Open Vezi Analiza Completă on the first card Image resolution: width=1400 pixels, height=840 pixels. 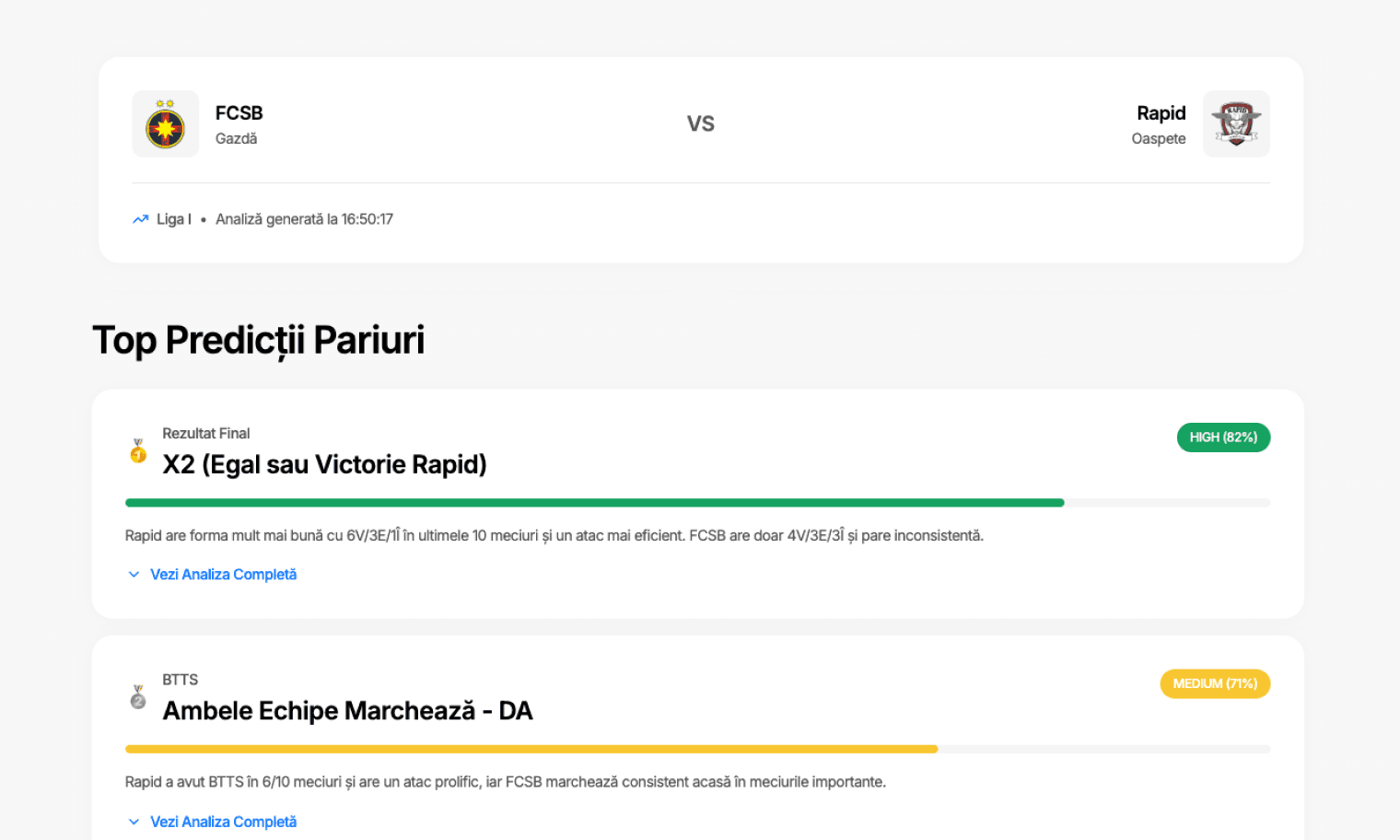pyautogui.click(x=223, y=574)
